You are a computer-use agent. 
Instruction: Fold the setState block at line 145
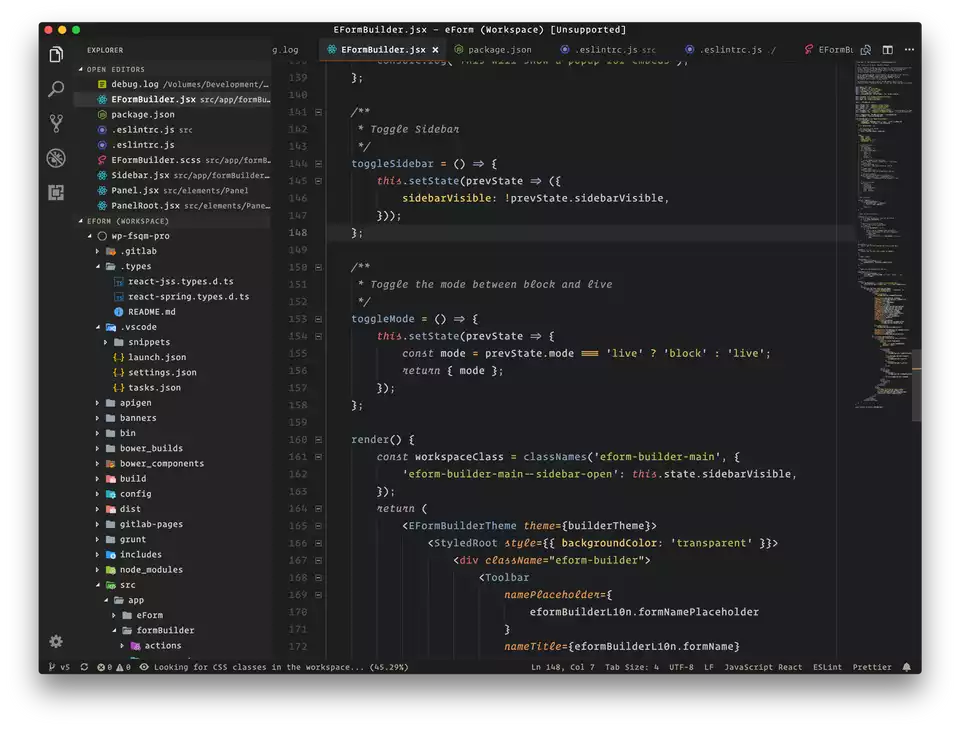(318, 181)
